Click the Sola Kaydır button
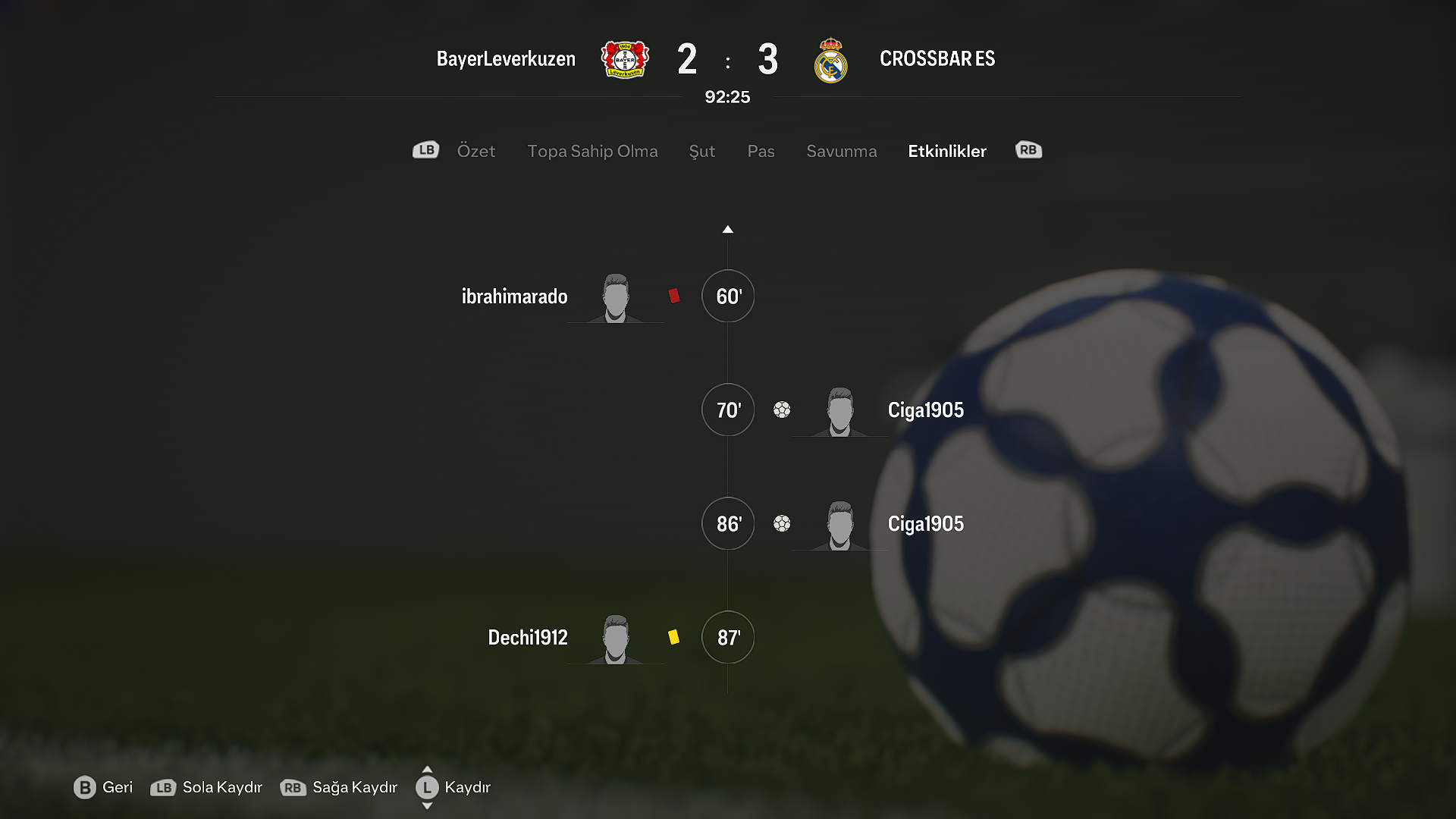This screenshot has height=819, width=1456. [x=206, y=787]
